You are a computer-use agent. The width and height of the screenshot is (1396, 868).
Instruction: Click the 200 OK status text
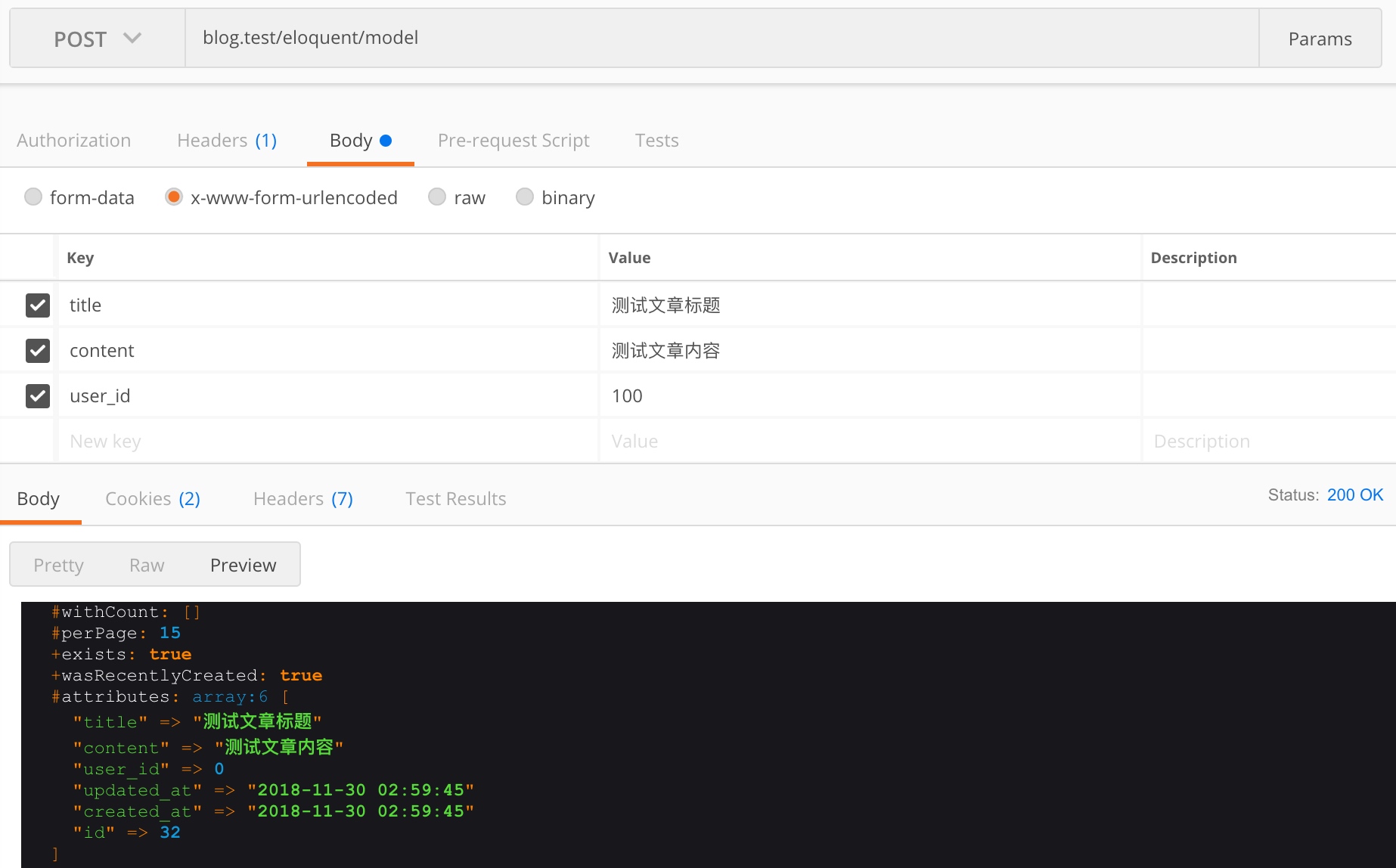(x=1355, y=495)
